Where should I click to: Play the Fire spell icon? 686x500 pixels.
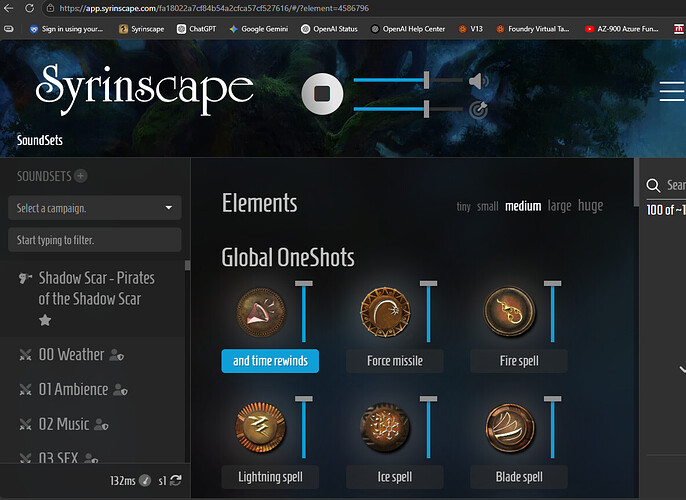510,312
